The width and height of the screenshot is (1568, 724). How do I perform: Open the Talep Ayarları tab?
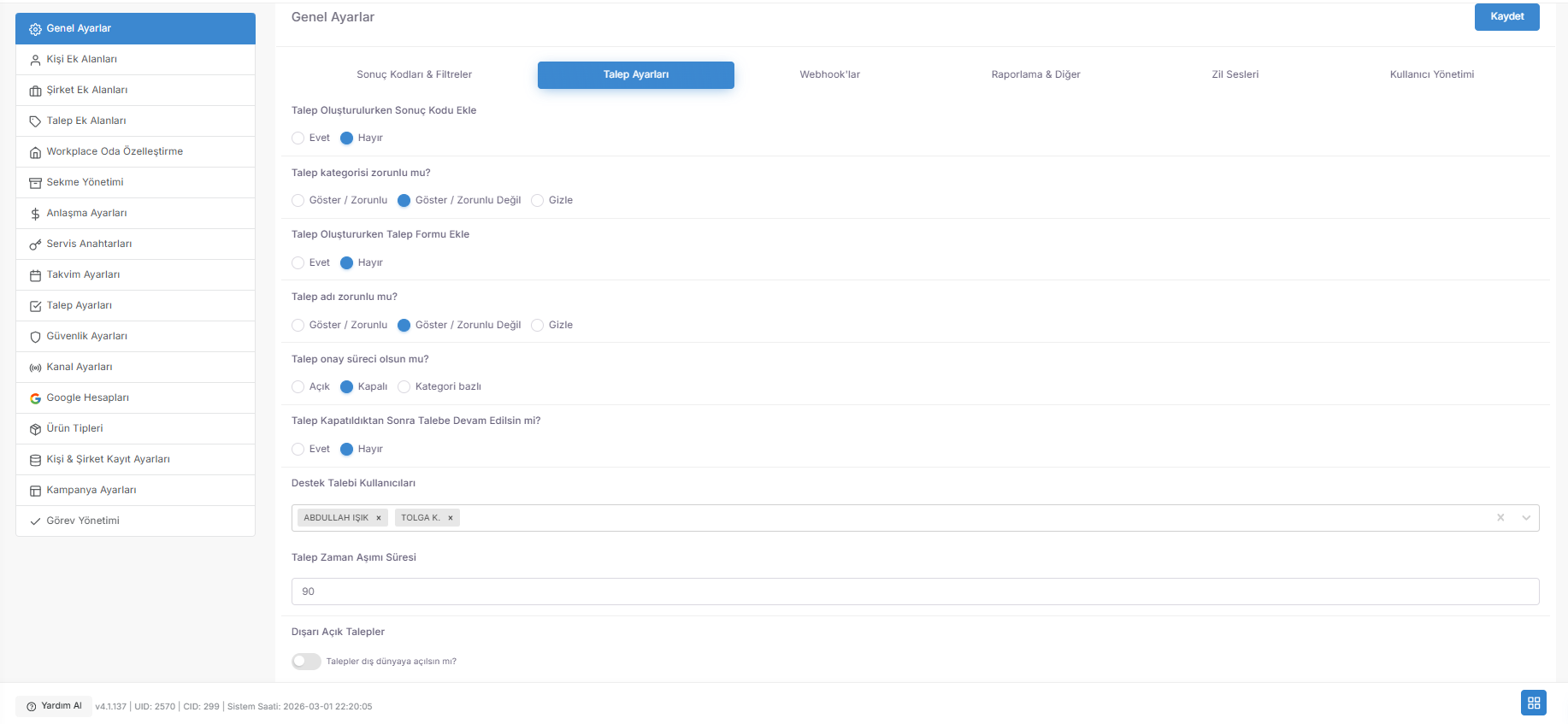[x=636, y=74]
